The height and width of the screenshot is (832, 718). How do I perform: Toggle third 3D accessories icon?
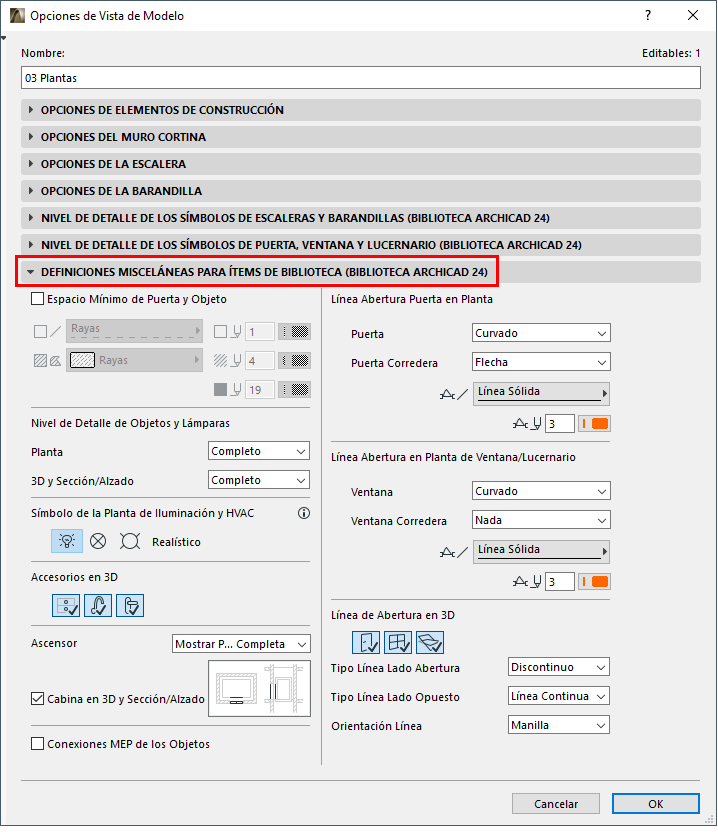(x=130, y=605)
